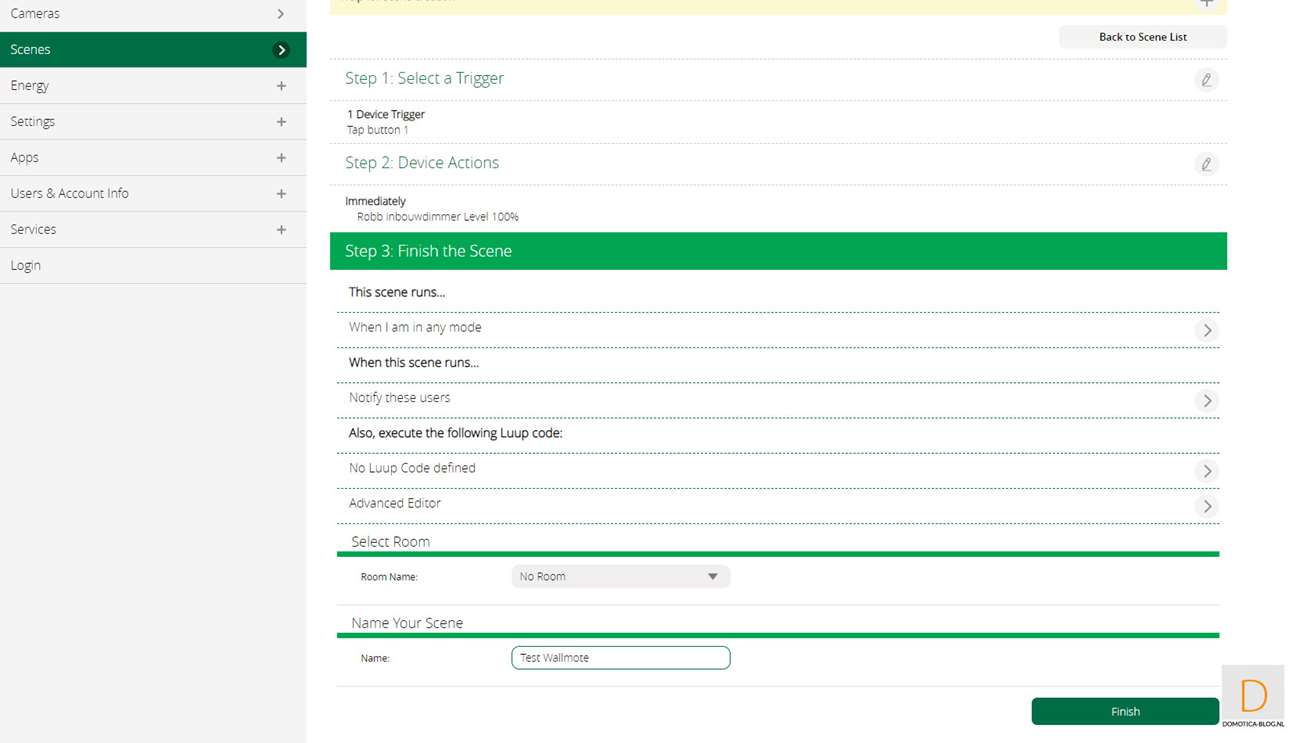Image resolution: width=1300 pixels, height=743 pixels.
Task: Click the Domotica-blog logo watermark
Action: pos(1253,697)
